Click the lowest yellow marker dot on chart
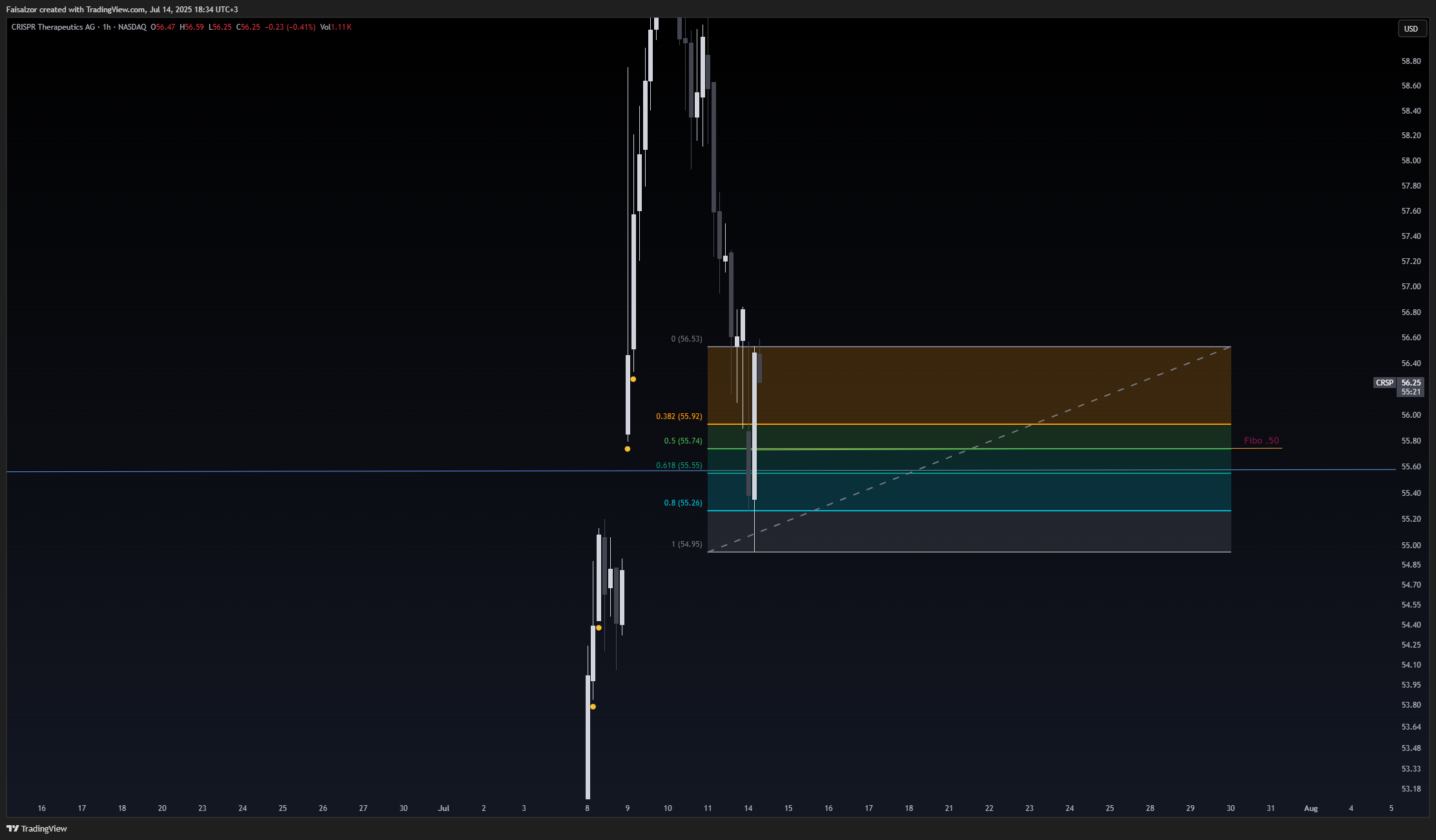This screenshot has width=1436, height=840. click(593, 706)
